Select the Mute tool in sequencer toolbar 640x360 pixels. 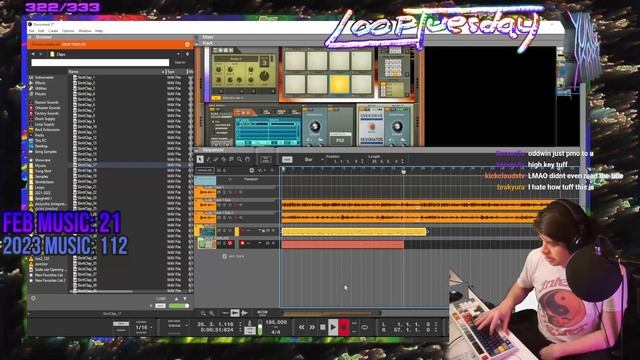pyautogui.click(x=231, y=160)
